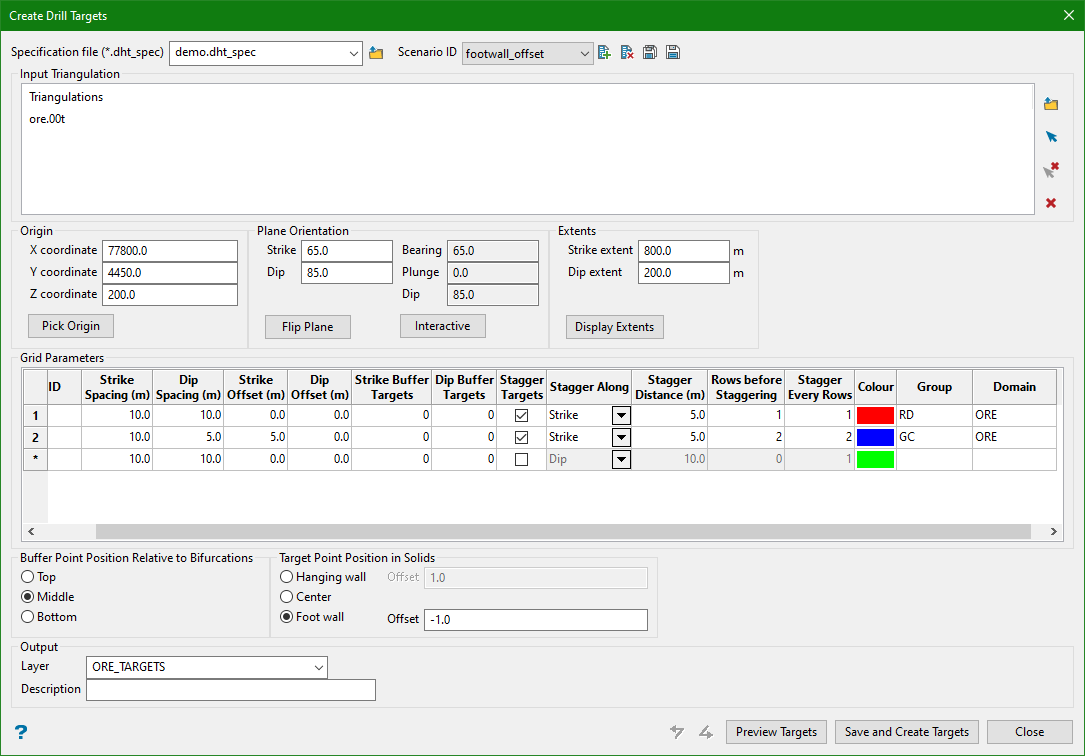Click the first save scenario disk icon
Screen dimensions: 1085x756
650,53
